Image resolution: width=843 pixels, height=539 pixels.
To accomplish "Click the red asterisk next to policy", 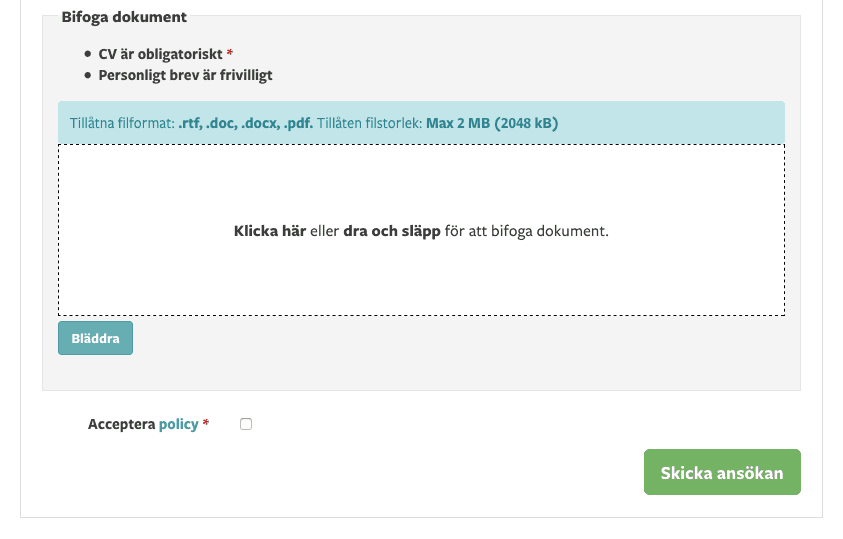I will (x=205, y=423).
